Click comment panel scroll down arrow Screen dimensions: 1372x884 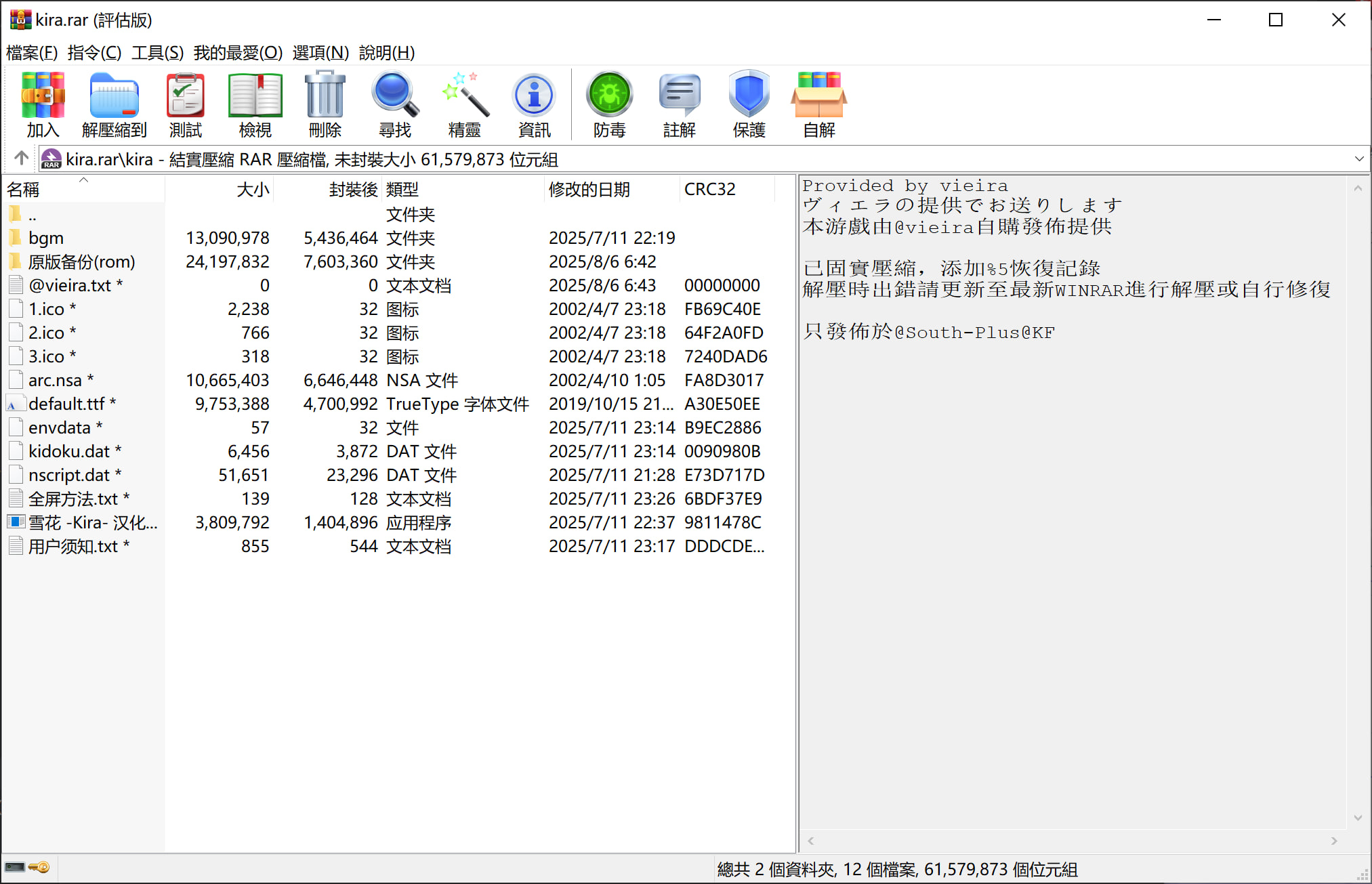pyautogui.click(x=1358, y=818)
